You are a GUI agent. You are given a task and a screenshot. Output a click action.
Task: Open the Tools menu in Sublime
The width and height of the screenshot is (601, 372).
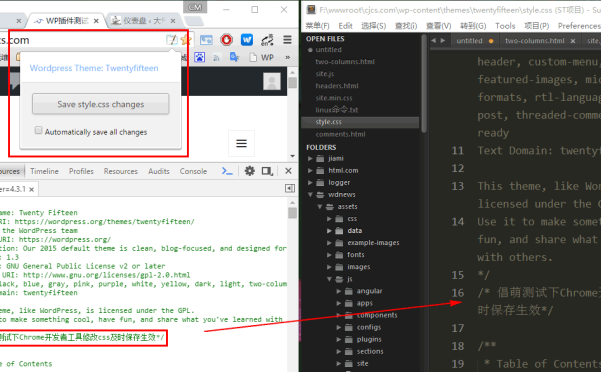pyautogui.click(x=505, y=26)
